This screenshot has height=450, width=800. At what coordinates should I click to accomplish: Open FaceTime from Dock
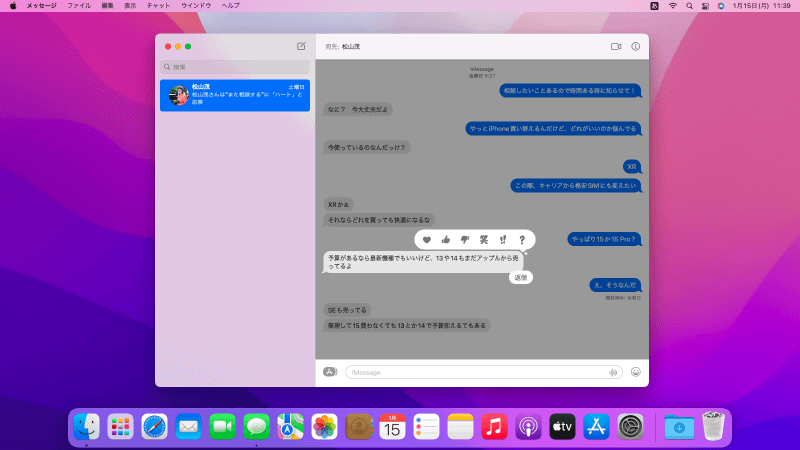point(222,427)
